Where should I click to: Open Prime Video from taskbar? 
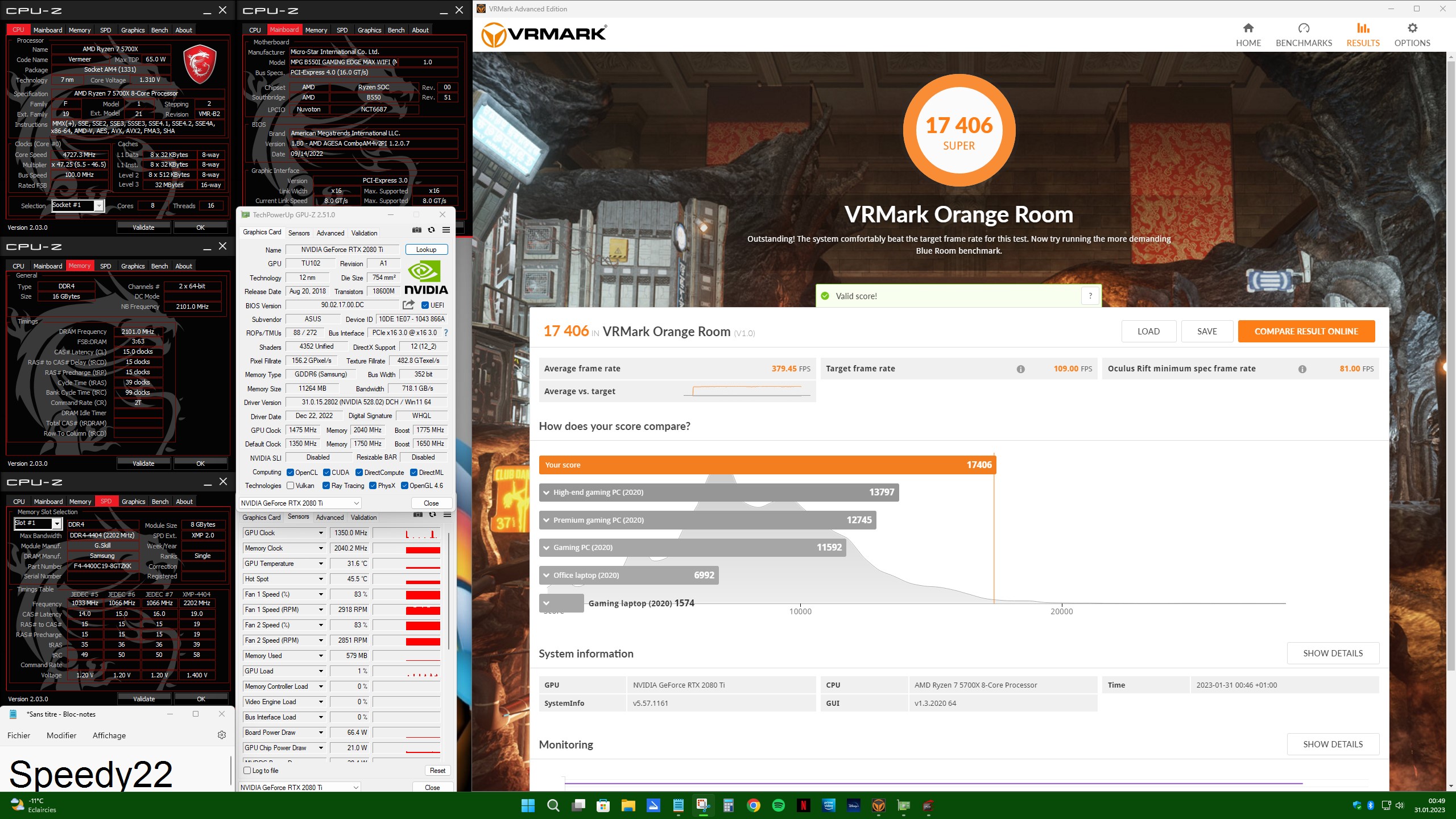(829, 805)
